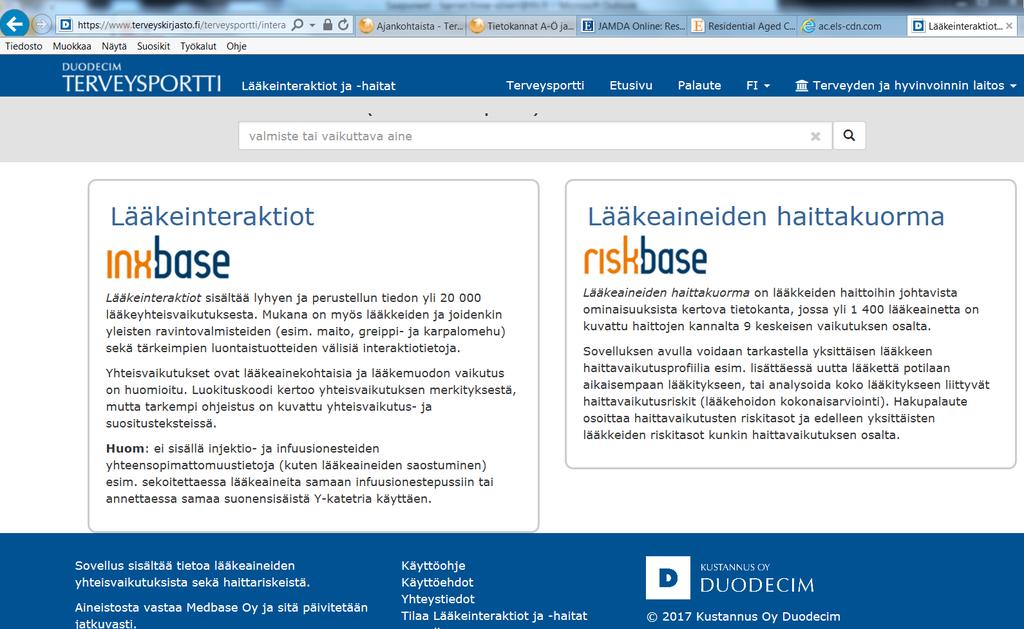
Task: Open the Käyttöohje footer link
Action: [x=433, y=566]
